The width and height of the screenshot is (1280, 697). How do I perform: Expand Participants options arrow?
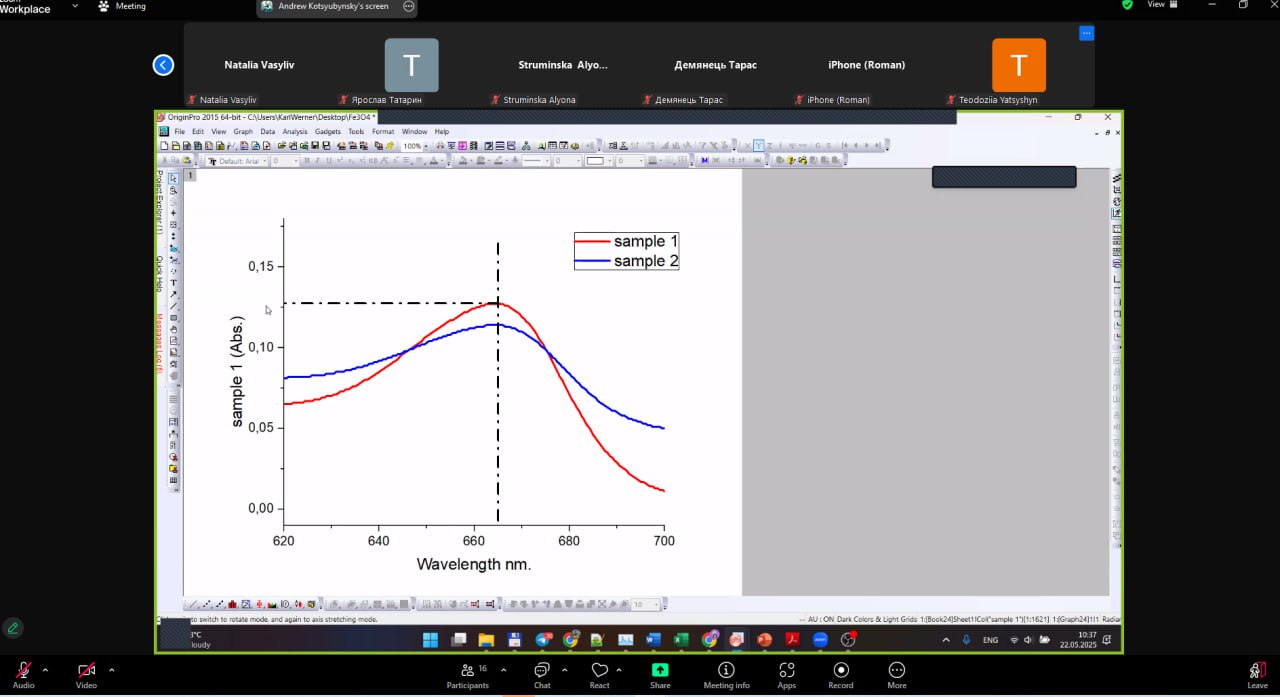[503, 670]
